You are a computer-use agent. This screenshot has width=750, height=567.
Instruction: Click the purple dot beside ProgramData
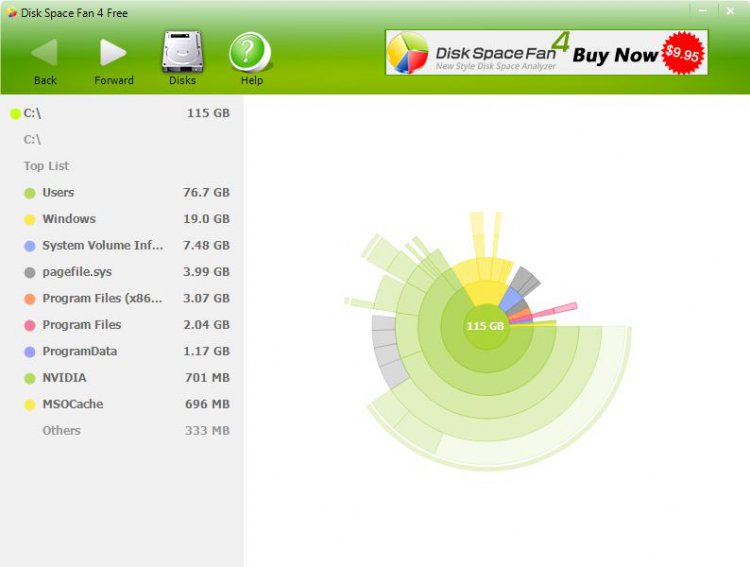tap(30, 352)
